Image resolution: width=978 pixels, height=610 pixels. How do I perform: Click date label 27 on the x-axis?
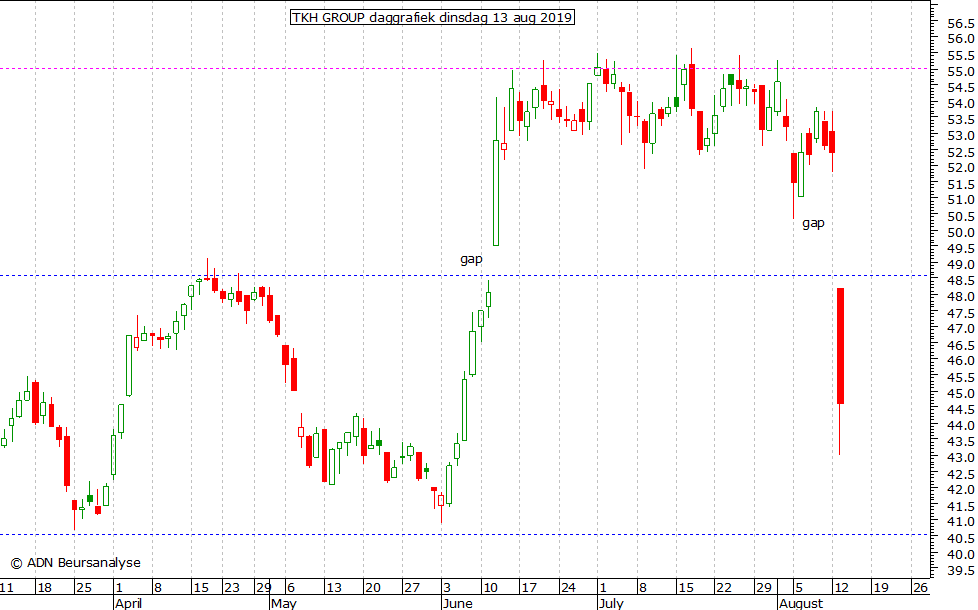pyautogui.click(x=412, y=587)
